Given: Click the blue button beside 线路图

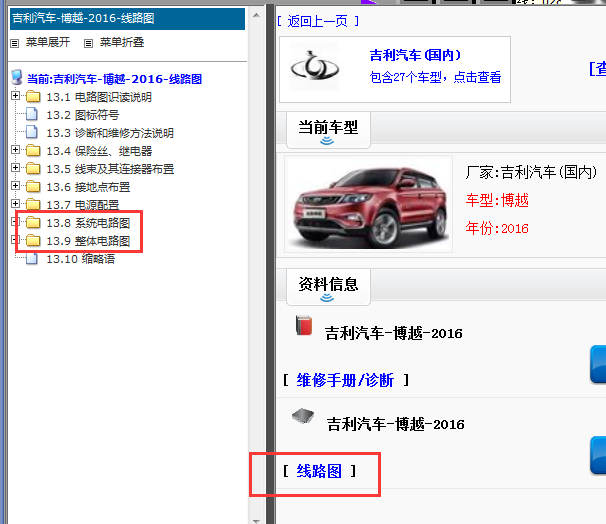Looking at the screenshot, I should click(598, 455).
